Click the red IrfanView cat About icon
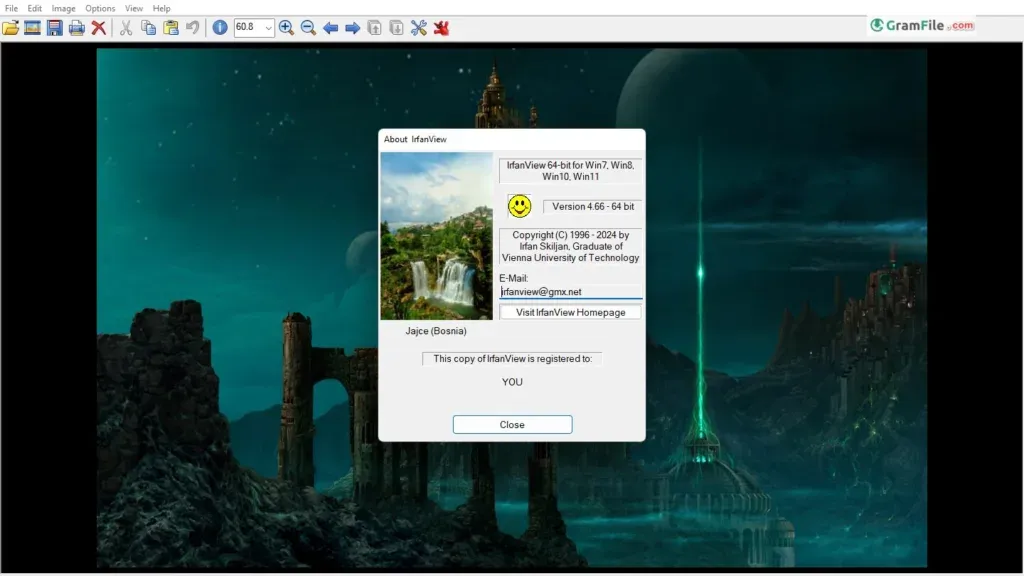 tap(441, 27)
